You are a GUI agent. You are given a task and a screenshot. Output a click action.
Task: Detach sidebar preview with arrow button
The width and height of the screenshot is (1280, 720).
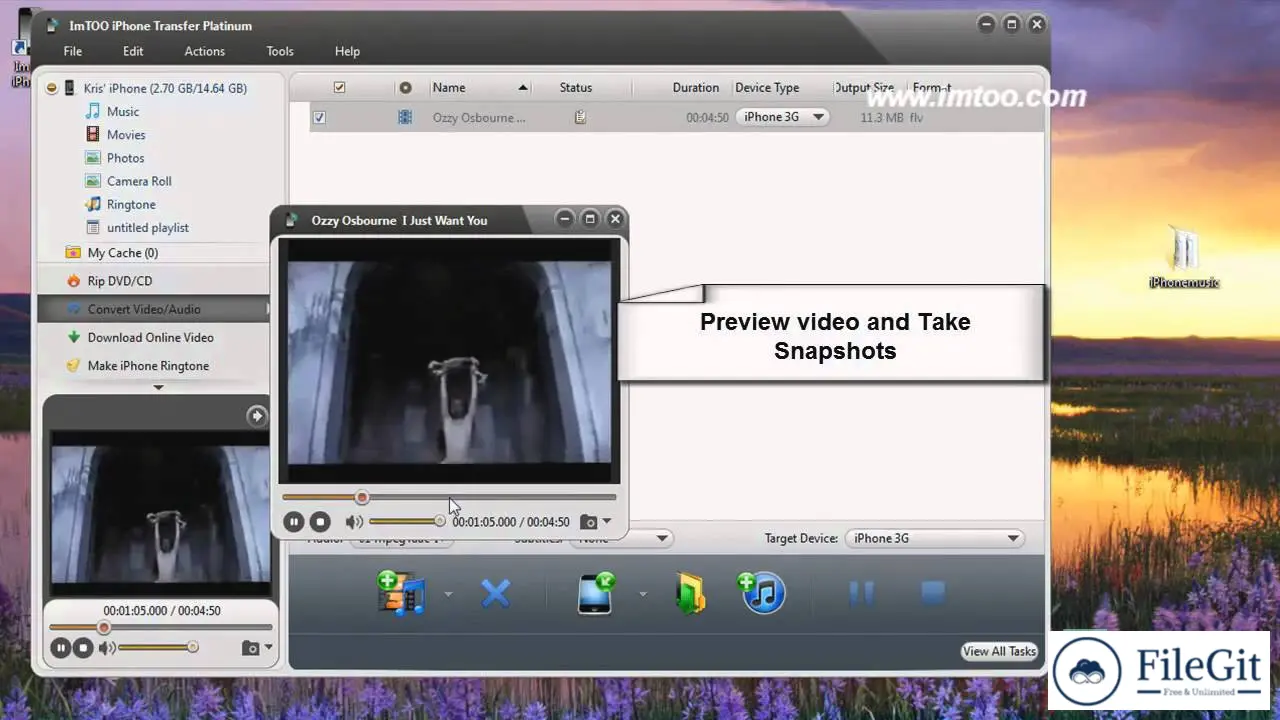click(x=257, y=415)
